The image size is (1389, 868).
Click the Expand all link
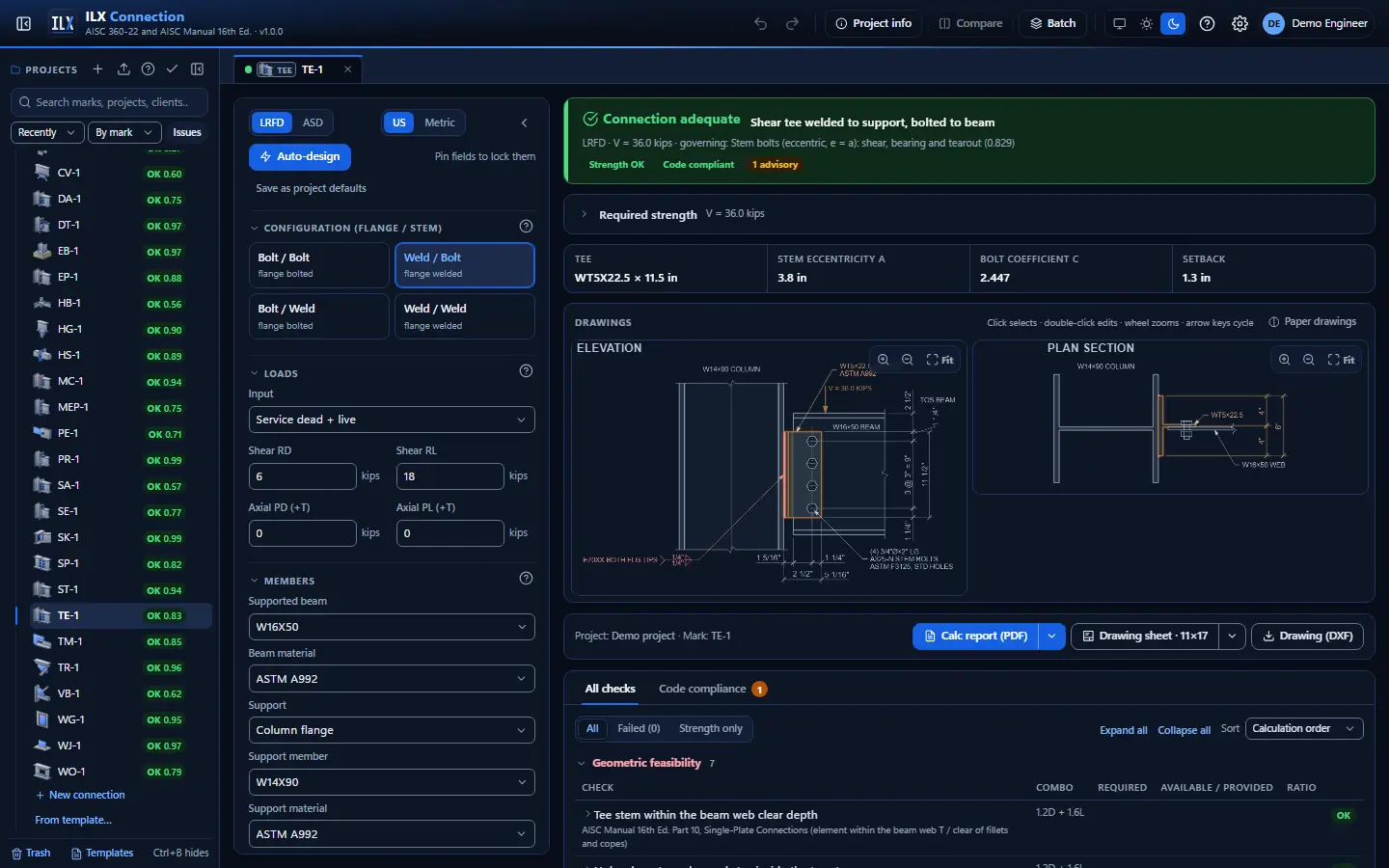tap(1124, 730)
